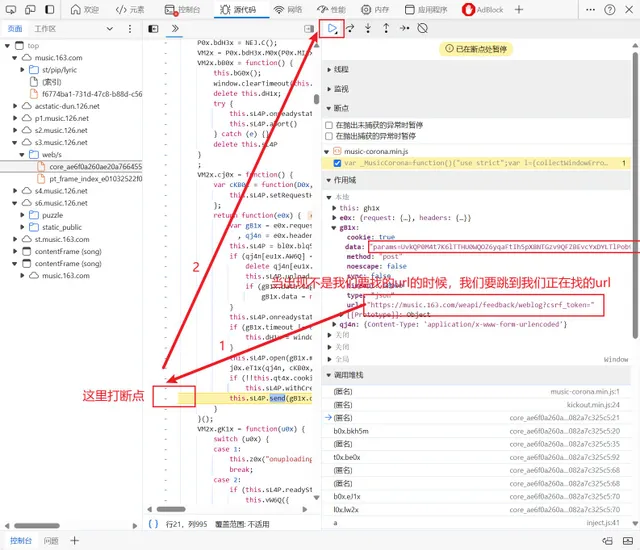This screenshot has width=640, height=550.
Task: Open the AdBlock panel tab
Action: [482, 9]
